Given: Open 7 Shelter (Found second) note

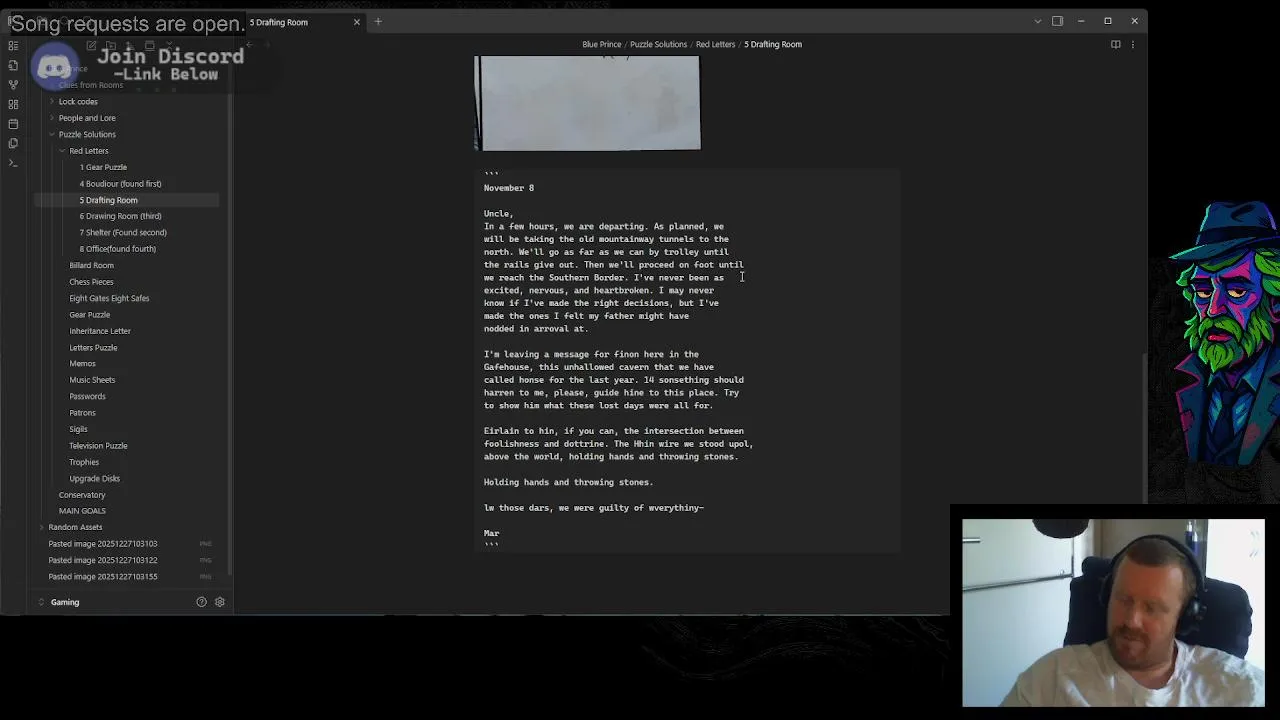Looking at the screenshot, I should tap(123, 232).
